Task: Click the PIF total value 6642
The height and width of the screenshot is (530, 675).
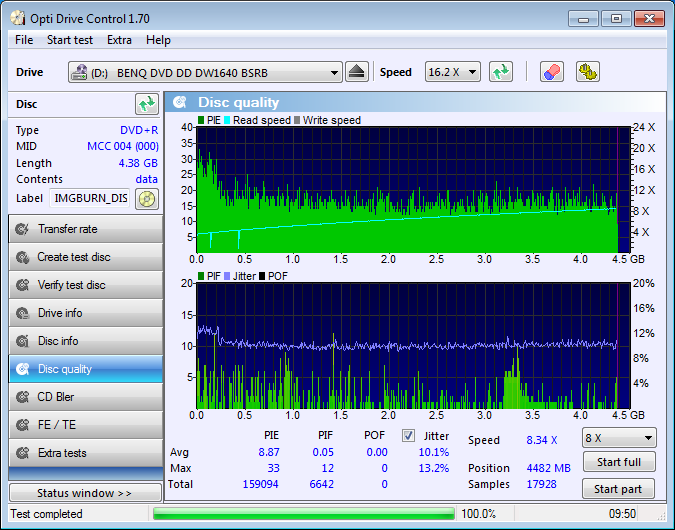Action: (x=322, y=484)
